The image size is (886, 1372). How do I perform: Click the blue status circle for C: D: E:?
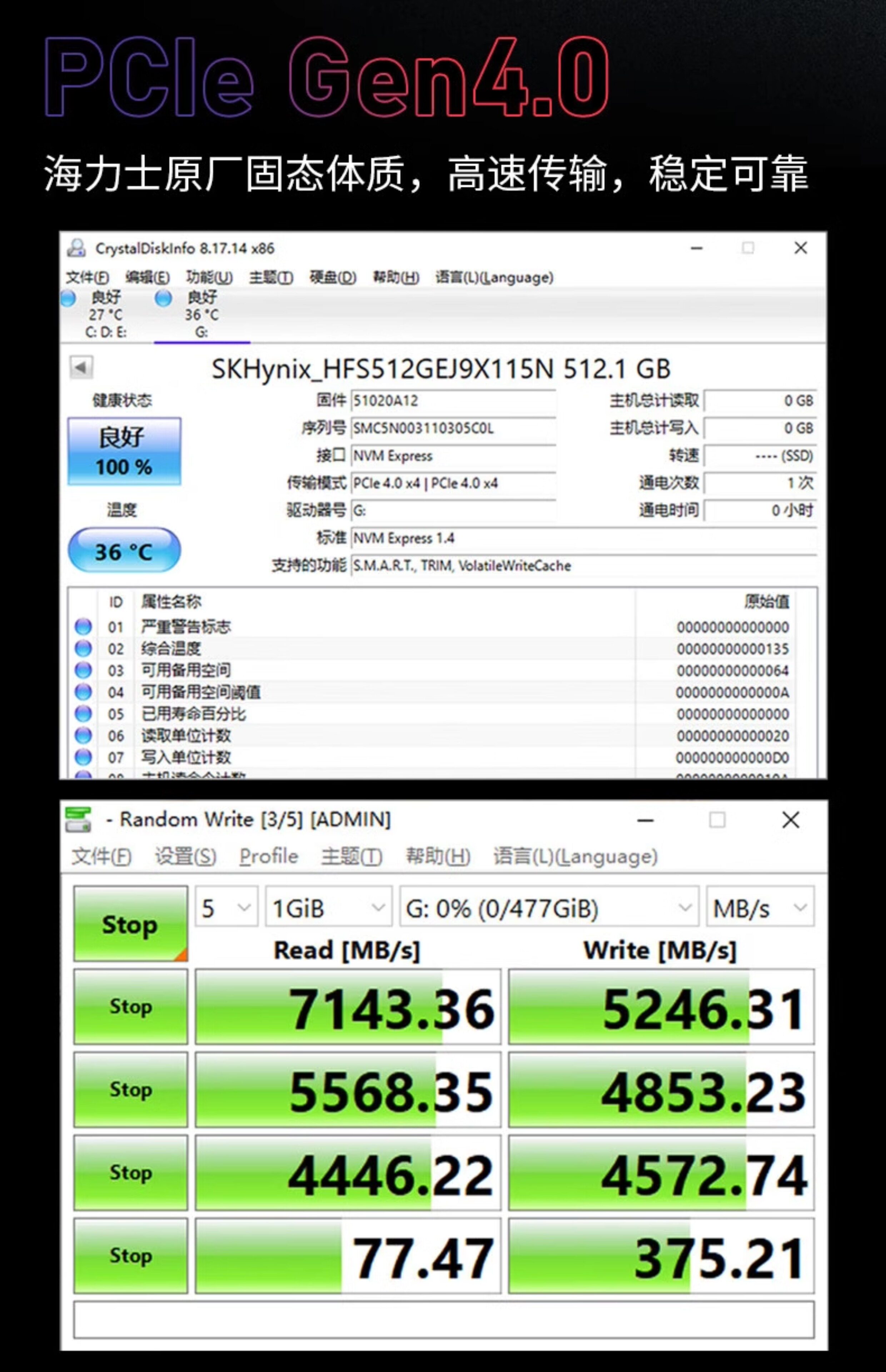[68, 298]
